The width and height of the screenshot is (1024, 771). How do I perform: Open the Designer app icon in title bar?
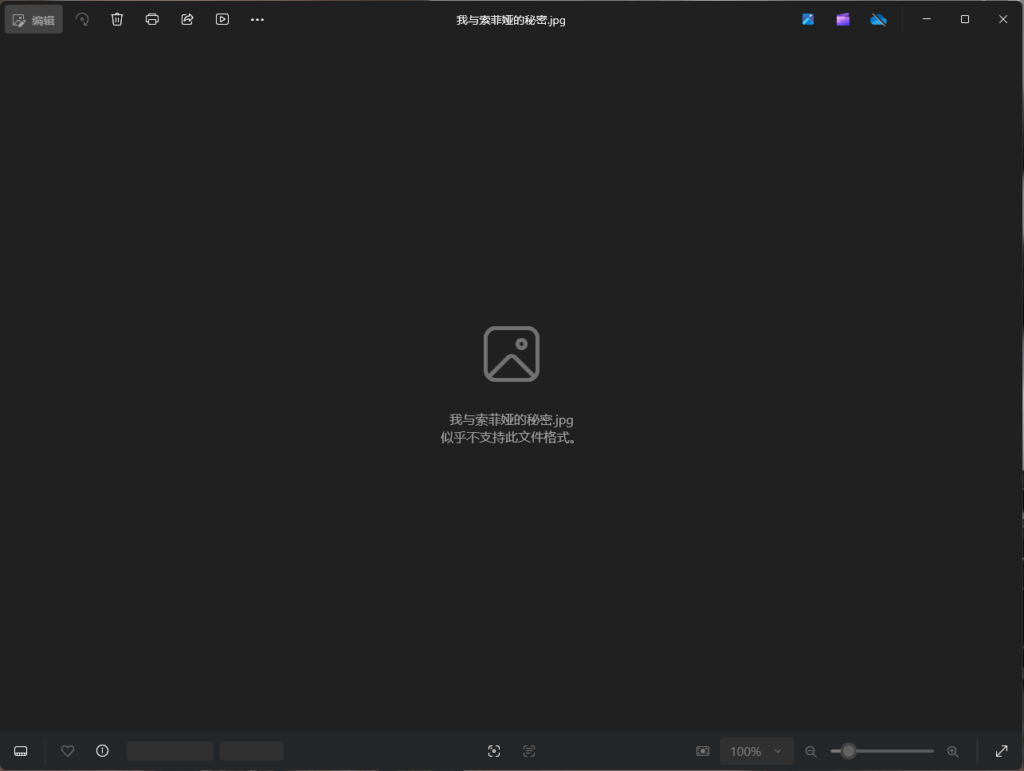click(808, 20)
